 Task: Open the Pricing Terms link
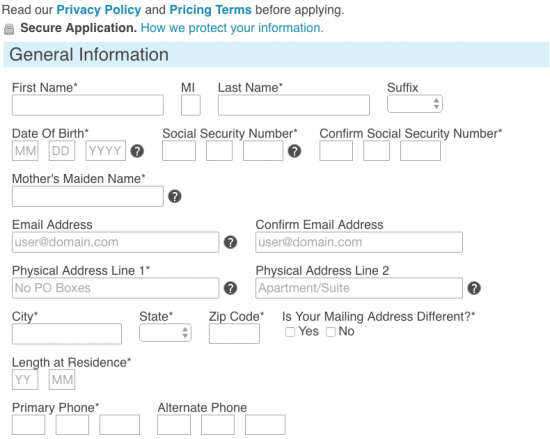pos(210,10)
